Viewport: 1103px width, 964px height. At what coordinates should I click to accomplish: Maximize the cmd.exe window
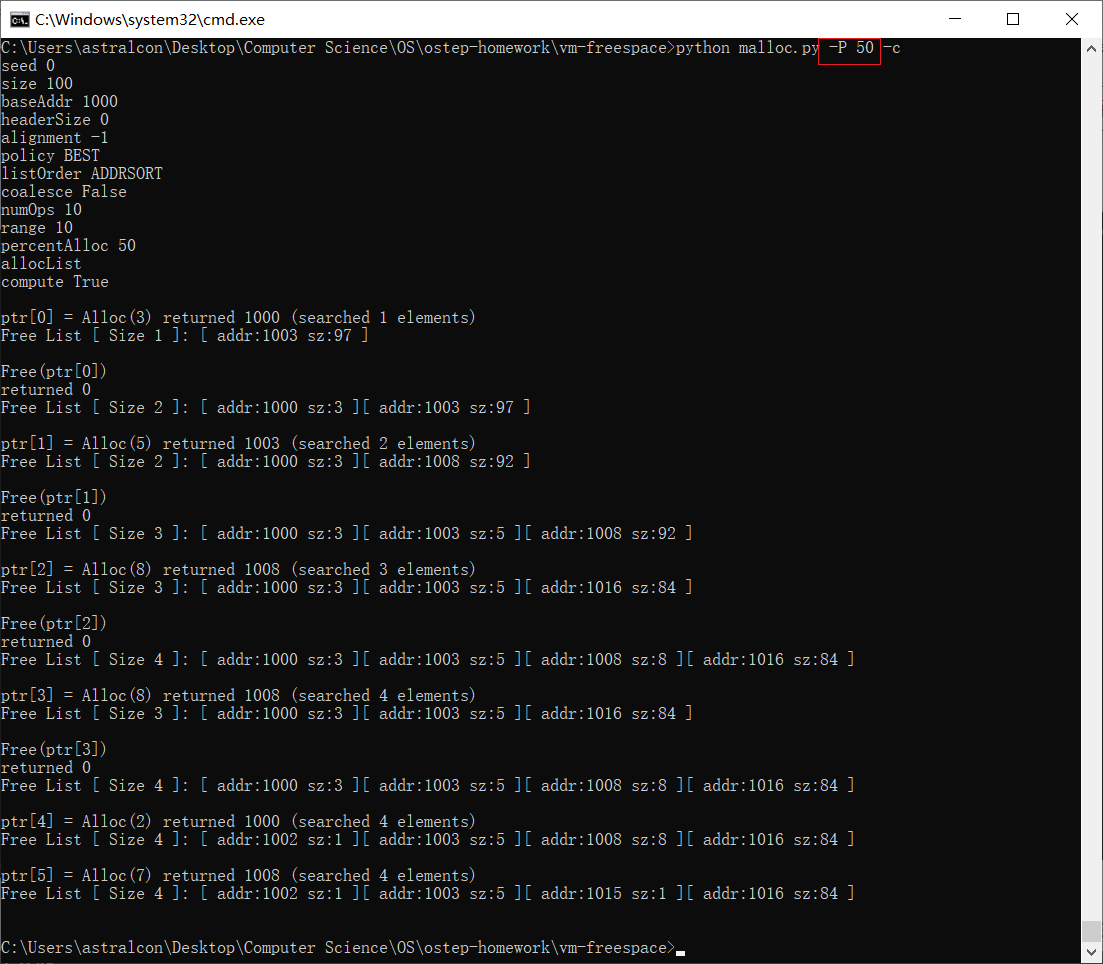click(x=1013, y=19)
